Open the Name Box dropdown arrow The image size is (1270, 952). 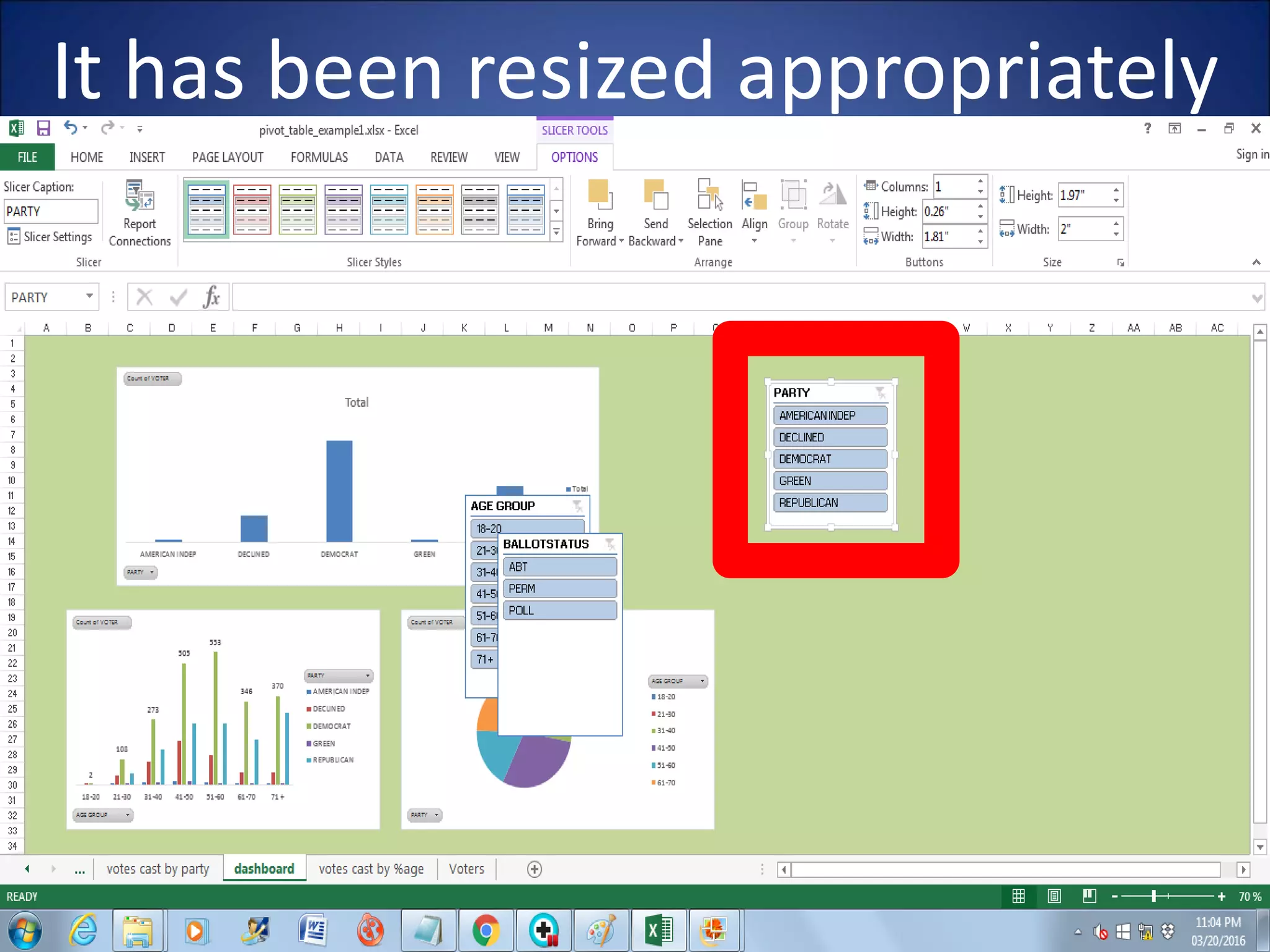(x=90, y=296)
